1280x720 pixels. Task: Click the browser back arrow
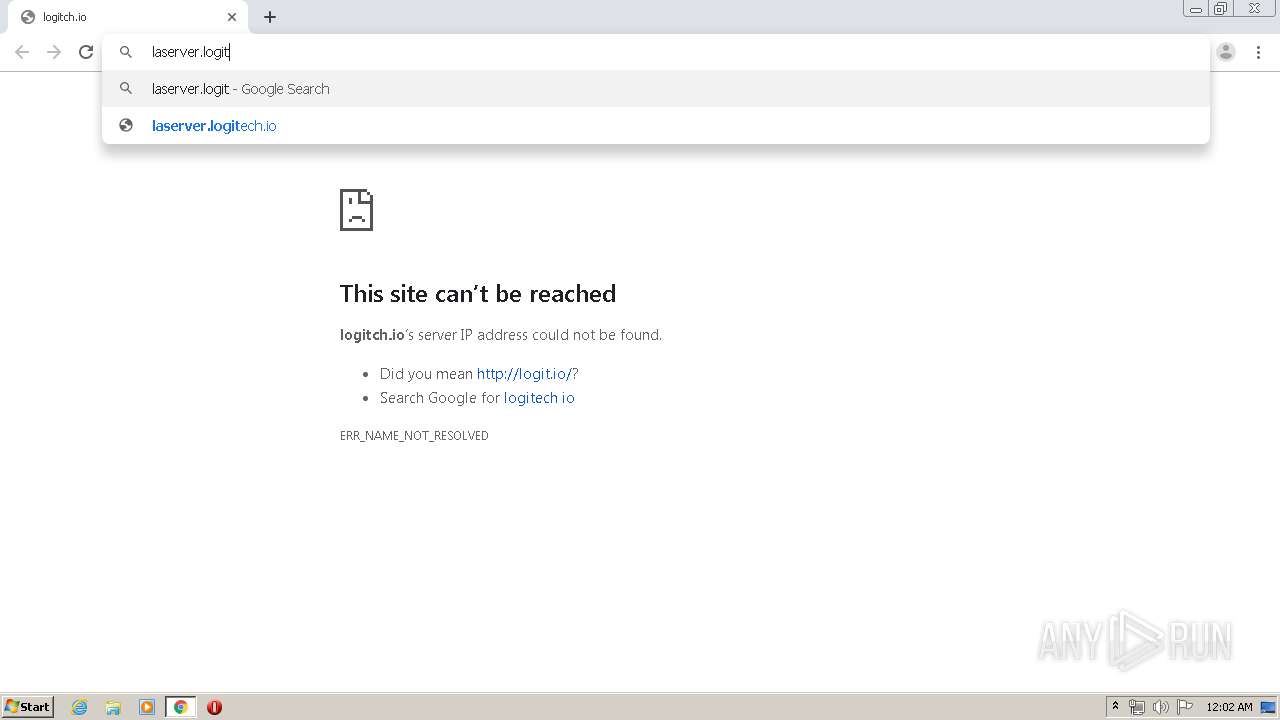point(22,52)
